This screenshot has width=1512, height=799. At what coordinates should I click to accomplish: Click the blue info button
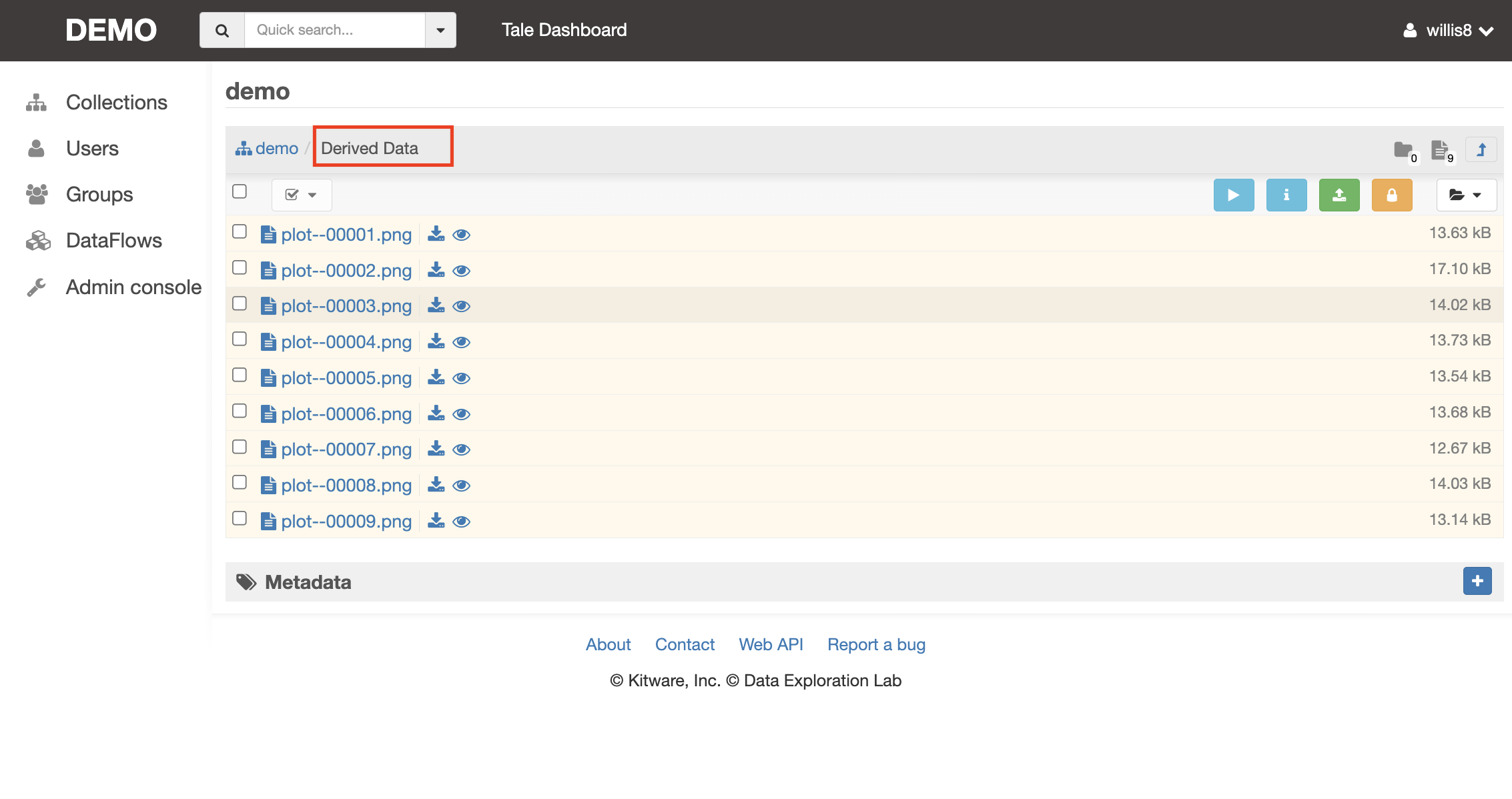pos(1286,195)
